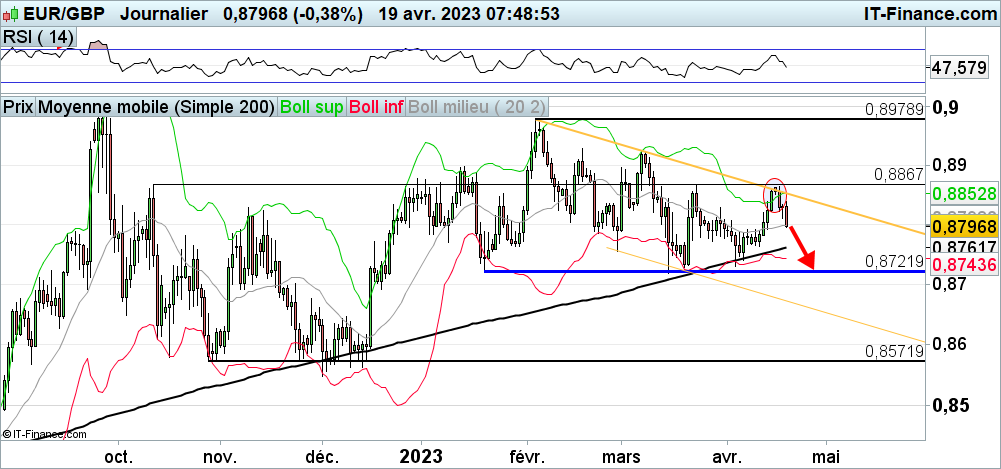Click the red 0,87436 Bollinger price tag
The image size is (1001, 469).
tap(962, 265)
